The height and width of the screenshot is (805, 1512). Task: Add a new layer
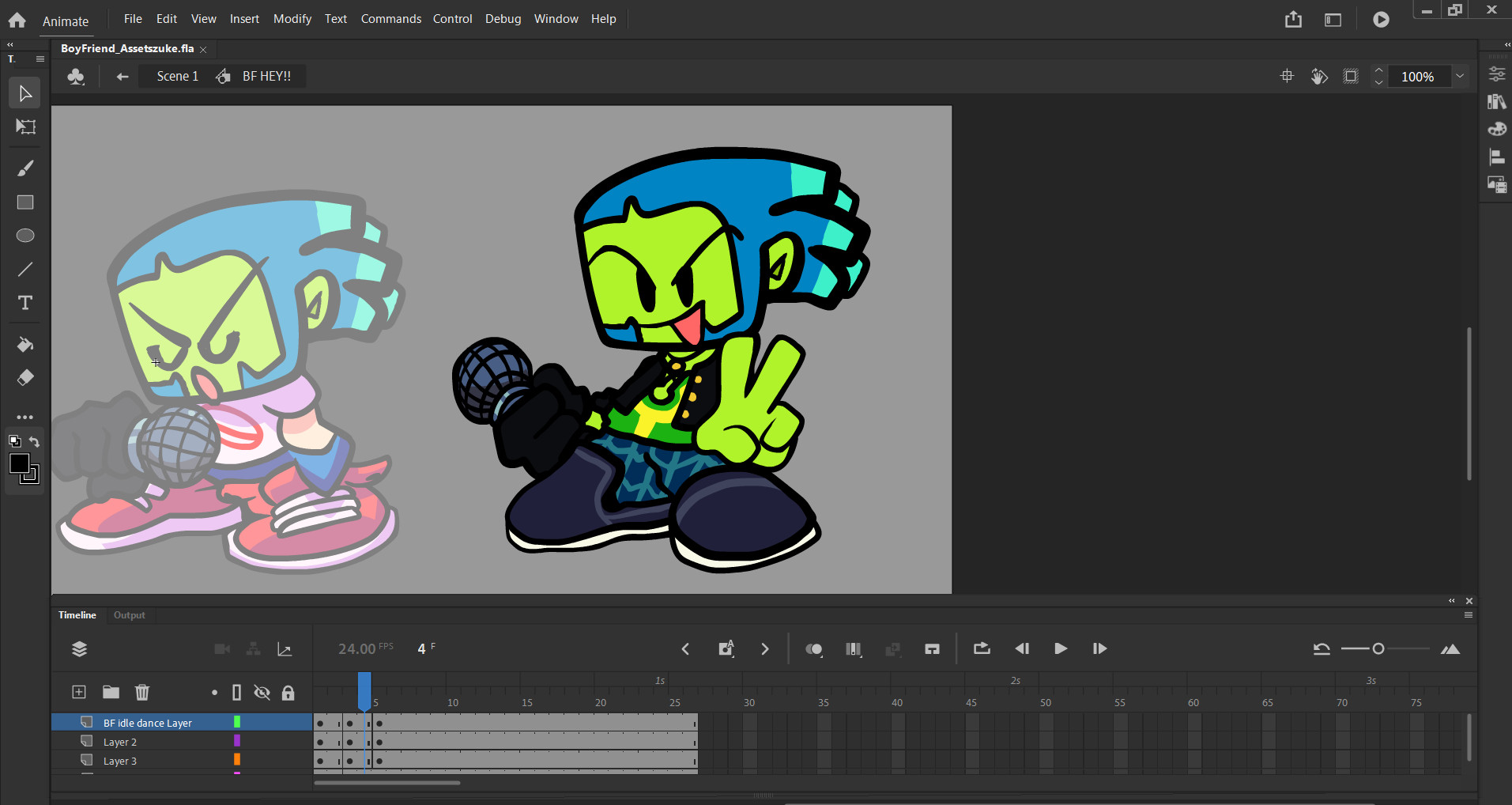[79, 692]
